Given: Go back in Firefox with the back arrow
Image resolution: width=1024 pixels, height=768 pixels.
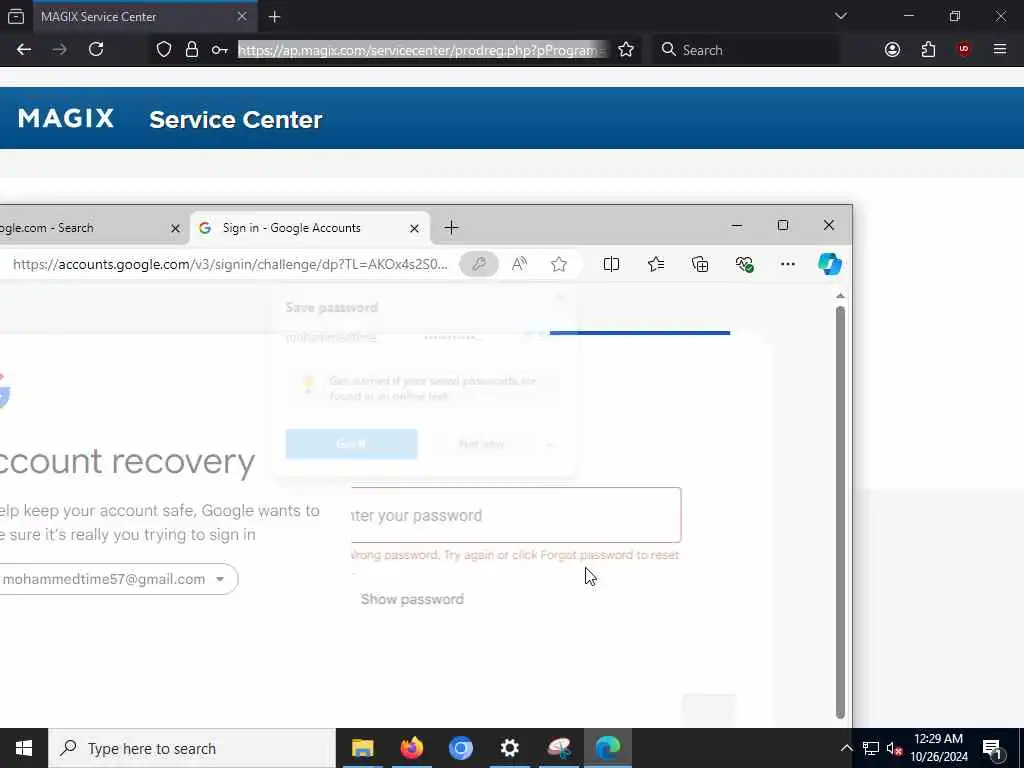Looking at the screenshot, I should (x=24, y=50).
